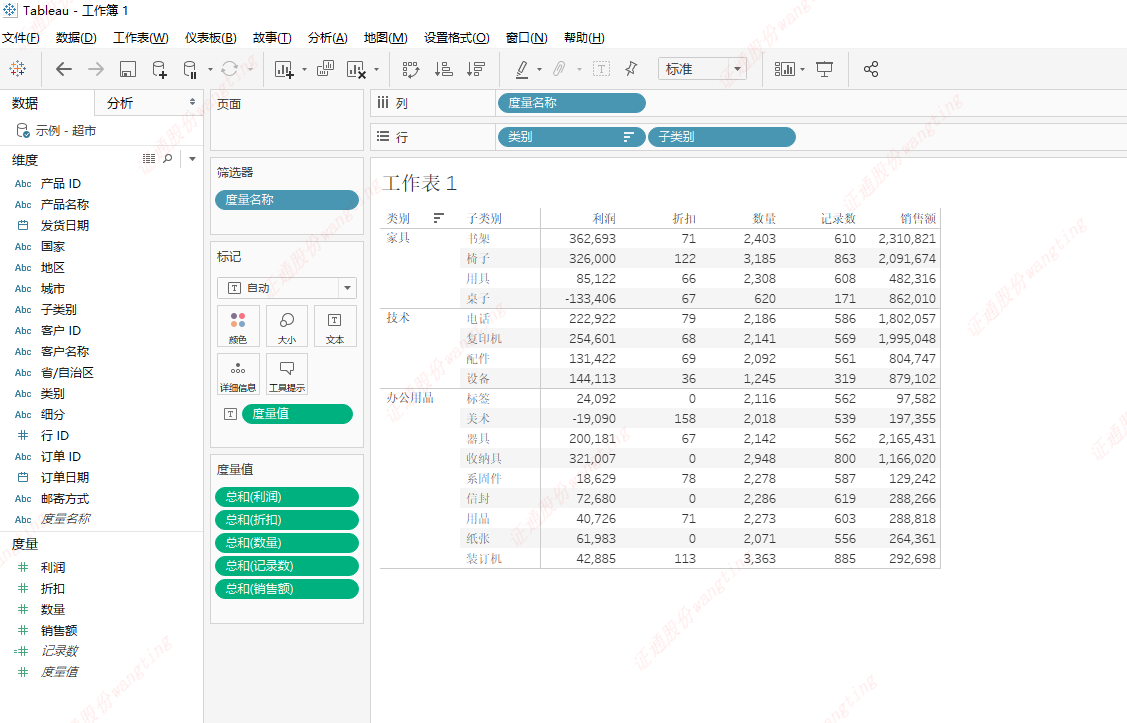This screenshot has height=723, width=1127.
Task: Click the 工具提示 marks button
Action: pyautogui.click(x=287, y=374)
